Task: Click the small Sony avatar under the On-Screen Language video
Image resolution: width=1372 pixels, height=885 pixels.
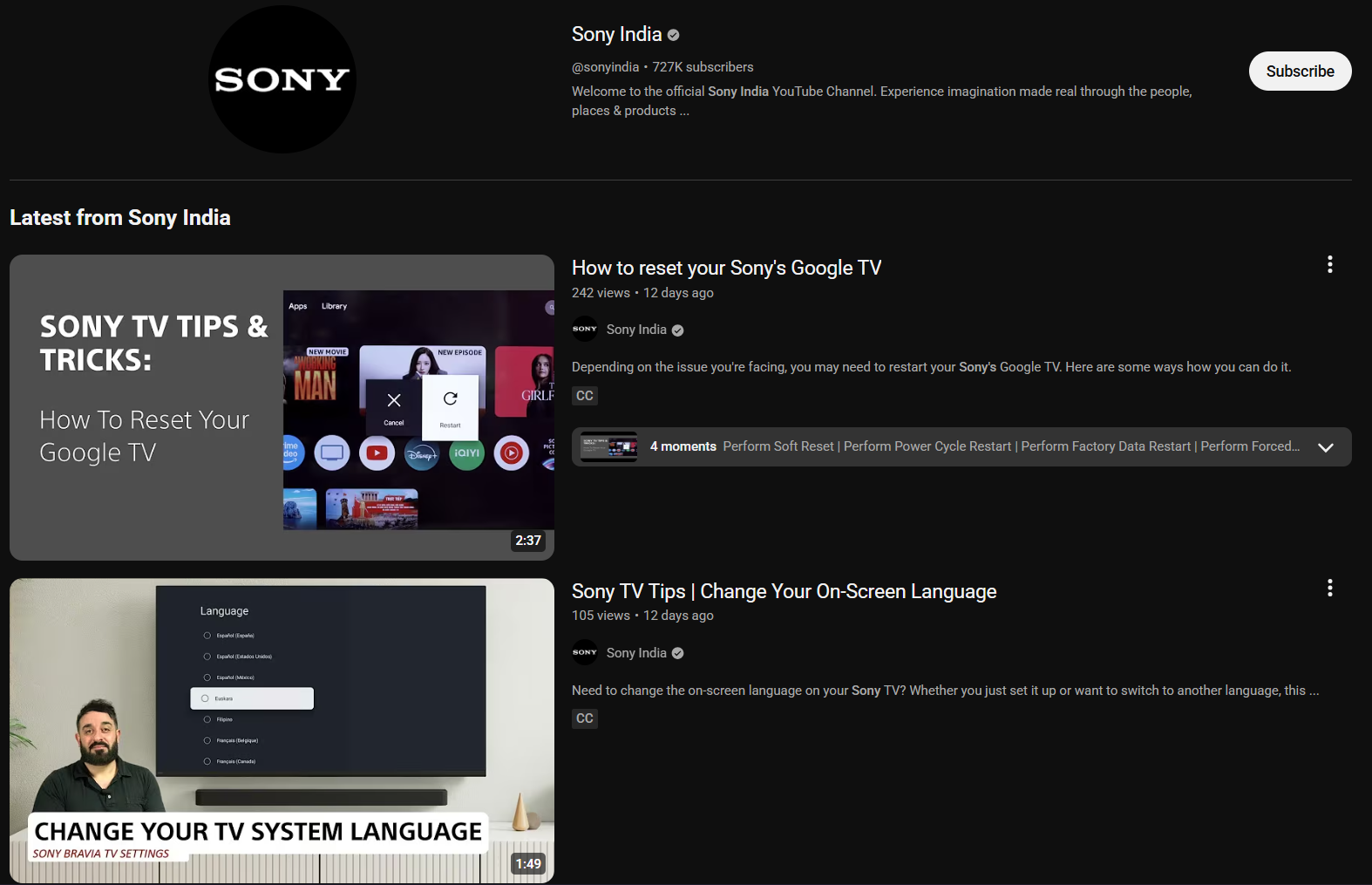Action: (x=585, y=652)
